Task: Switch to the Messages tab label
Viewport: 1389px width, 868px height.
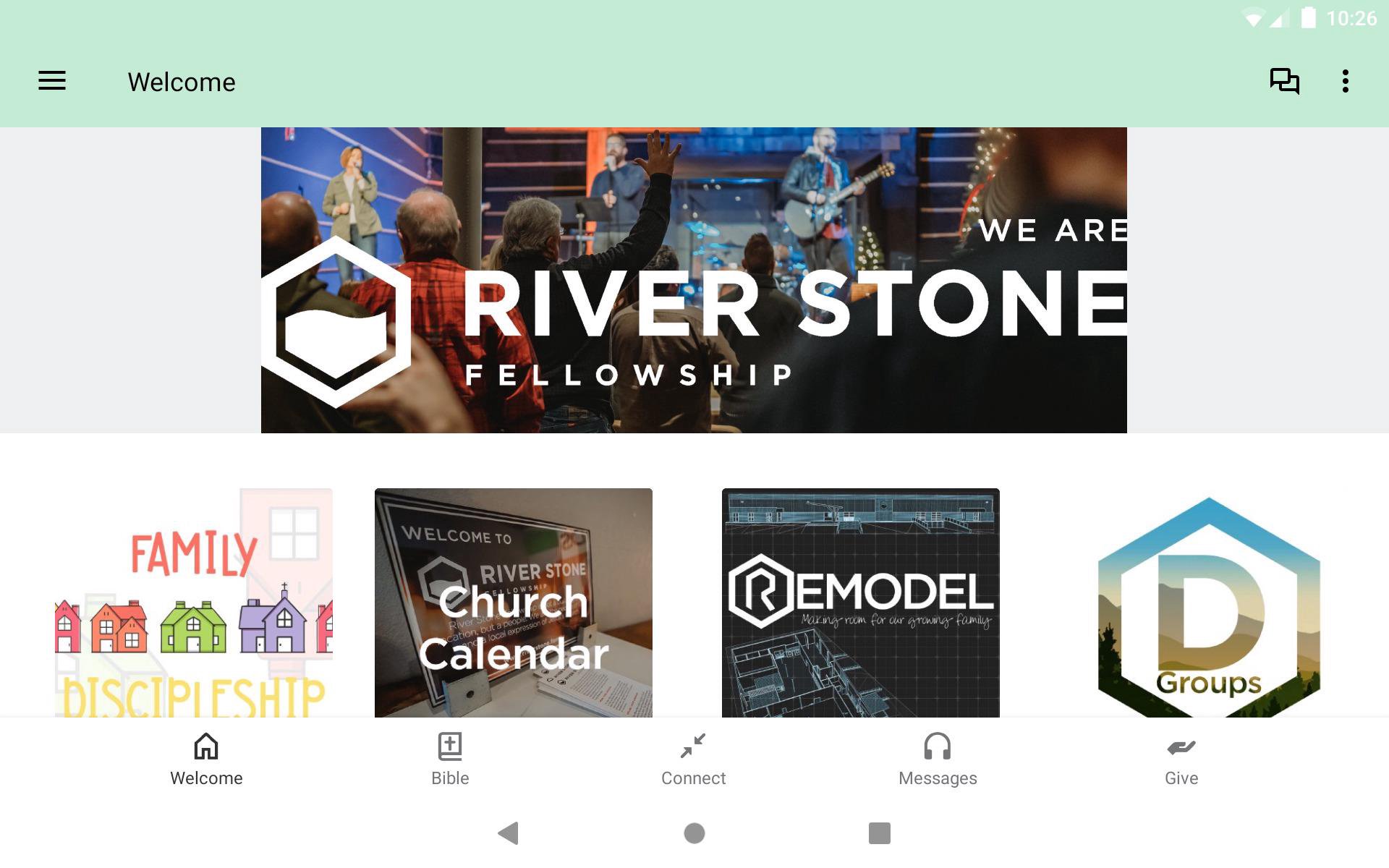Action: 938,778
